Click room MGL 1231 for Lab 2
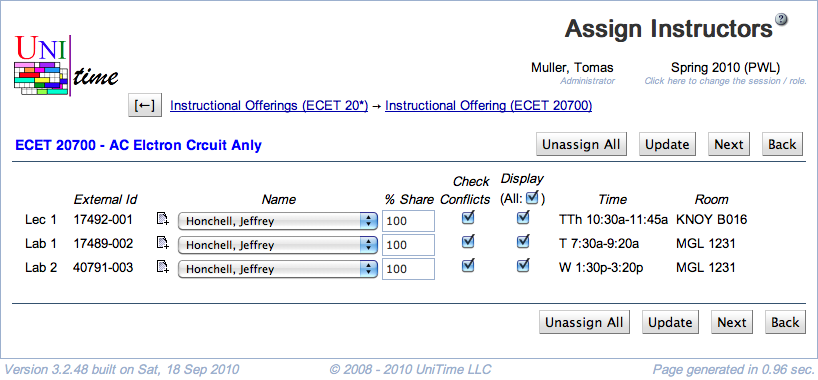This screenshot has width=818, height=380. click(706, 268)
